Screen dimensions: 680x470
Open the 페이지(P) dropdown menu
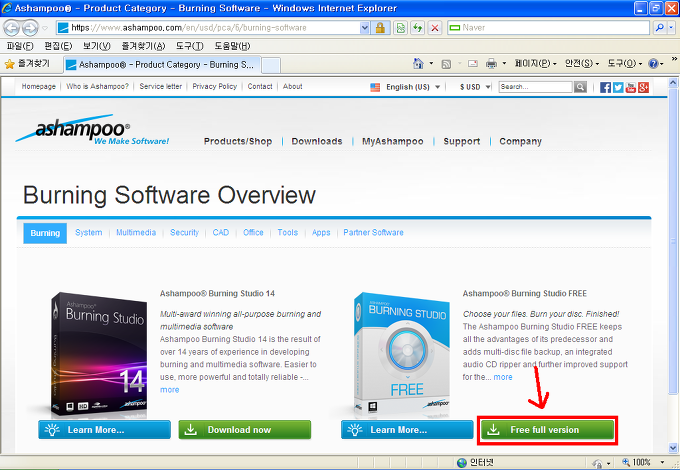click(x=536, y=64)
